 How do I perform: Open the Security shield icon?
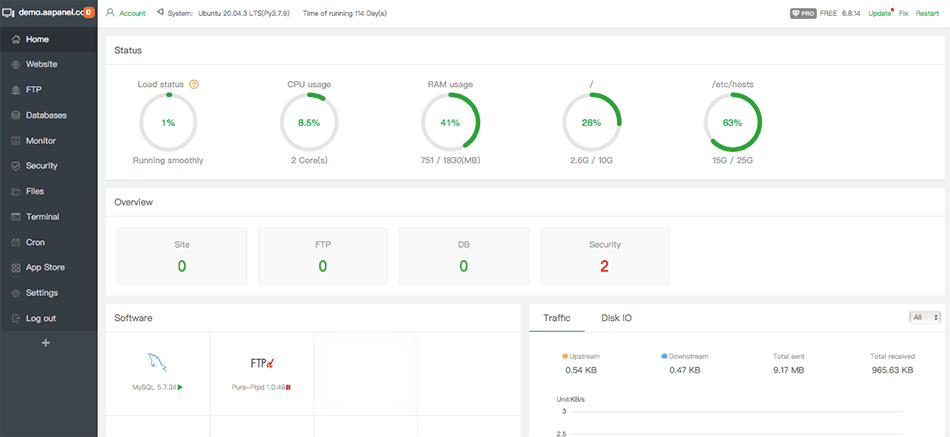[x=15, y=166]
